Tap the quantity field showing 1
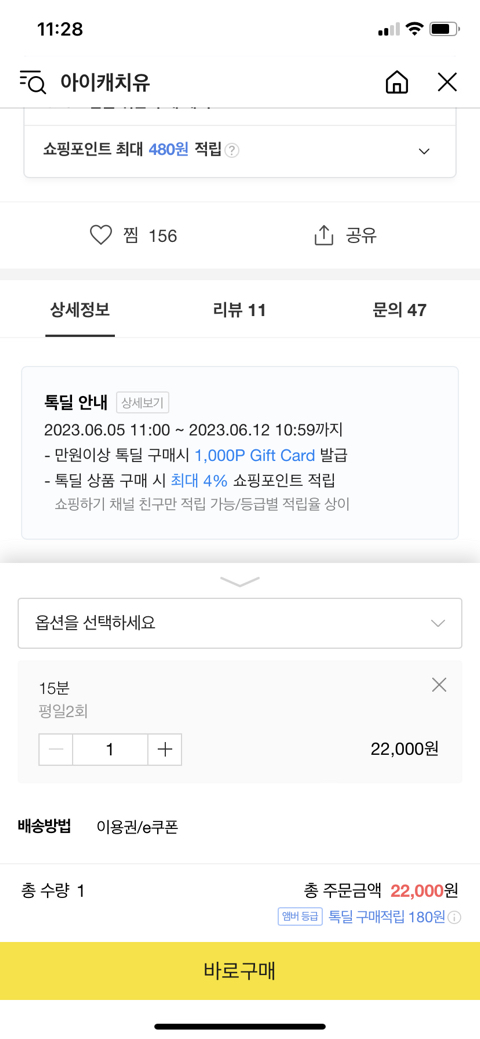Image resolution: width=480 pixels, height=1039 pixels. pyautogui.click(x=110, y=749)
